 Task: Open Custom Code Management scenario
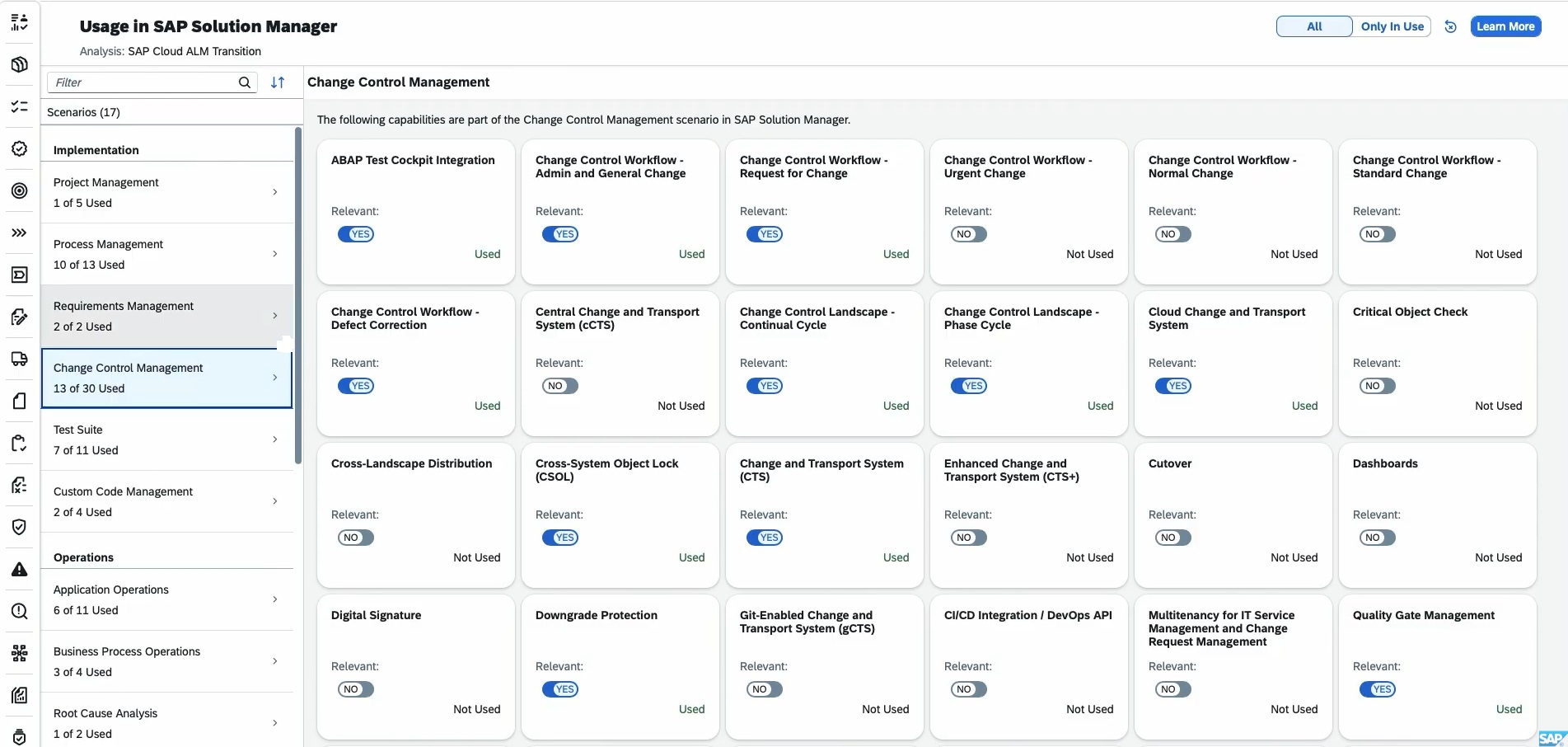pyautogui.click(x=165, y=501)
